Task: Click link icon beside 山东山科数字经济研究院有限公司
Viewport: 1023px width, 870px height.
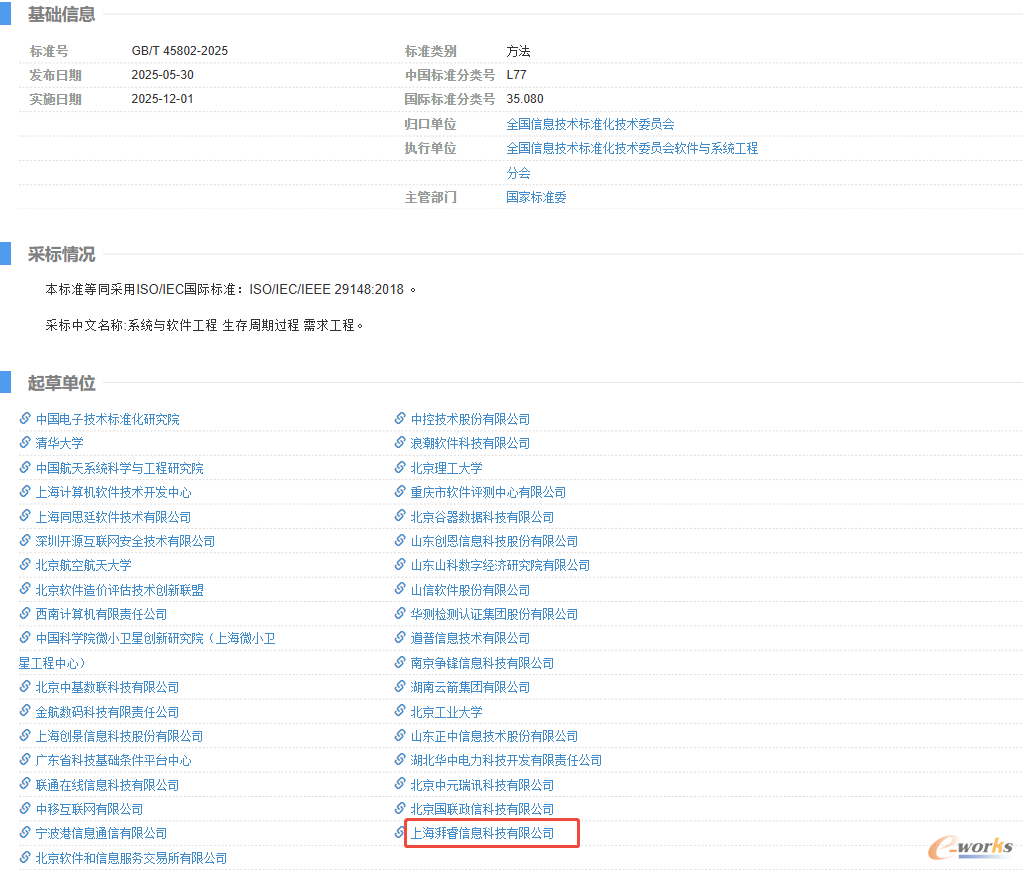Action: 400,565
